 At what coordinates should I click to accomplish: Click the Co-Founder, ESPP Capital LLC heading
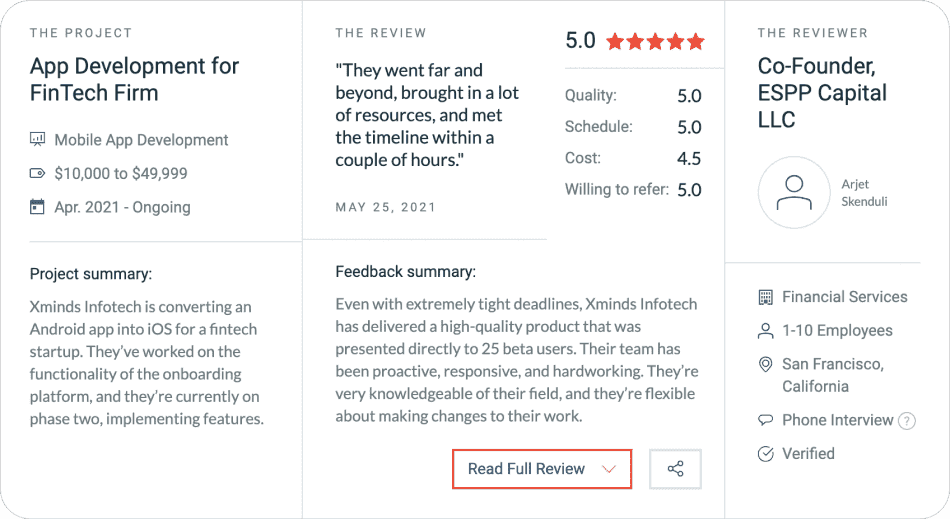coord(822,93)
